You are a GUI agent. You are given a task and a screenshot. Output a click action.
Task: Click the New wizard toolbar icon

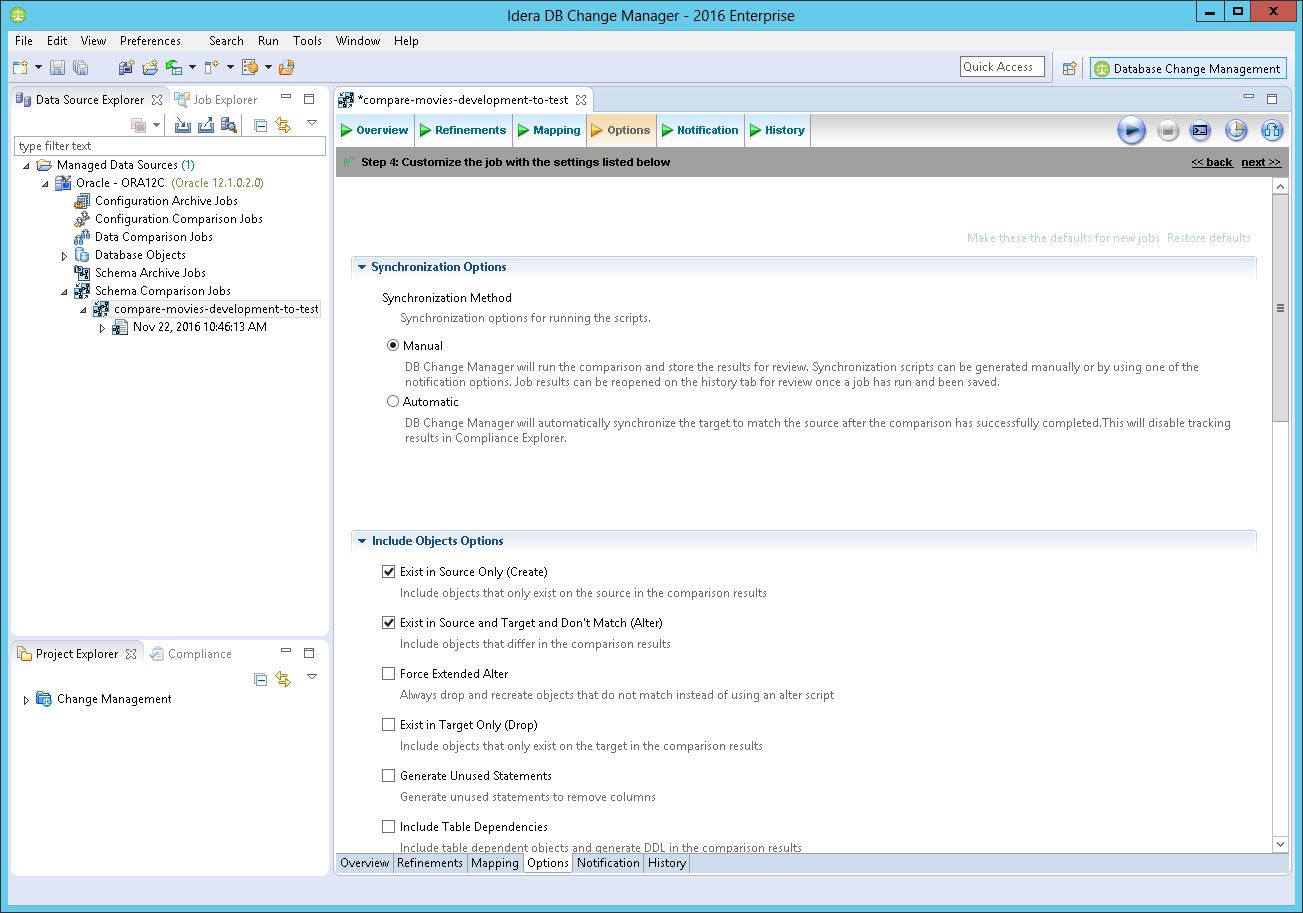pyautogui.click(x=20, y=67)
